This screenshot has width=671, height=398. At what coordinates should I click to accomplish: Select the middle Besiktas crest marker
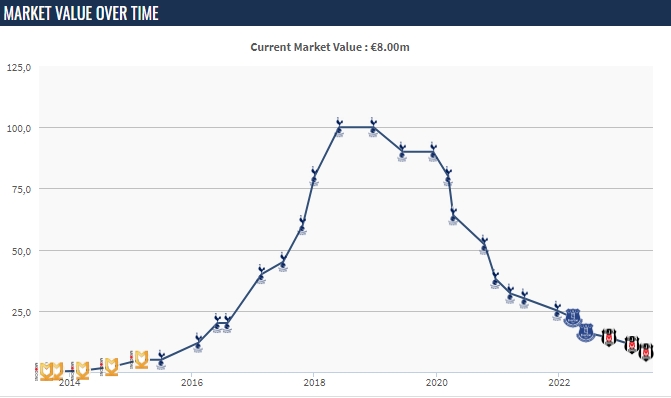coord(632,345)
